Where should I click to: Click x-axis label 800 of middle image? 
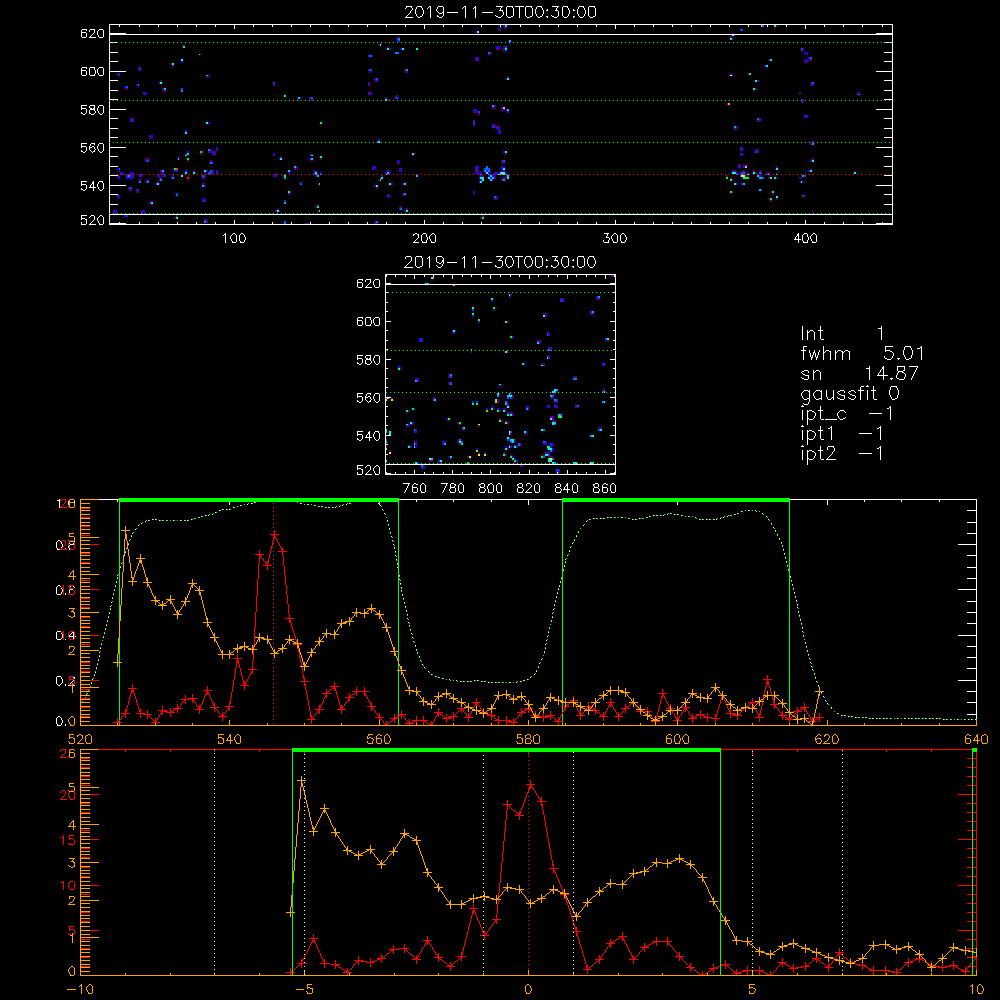point(490,489)
